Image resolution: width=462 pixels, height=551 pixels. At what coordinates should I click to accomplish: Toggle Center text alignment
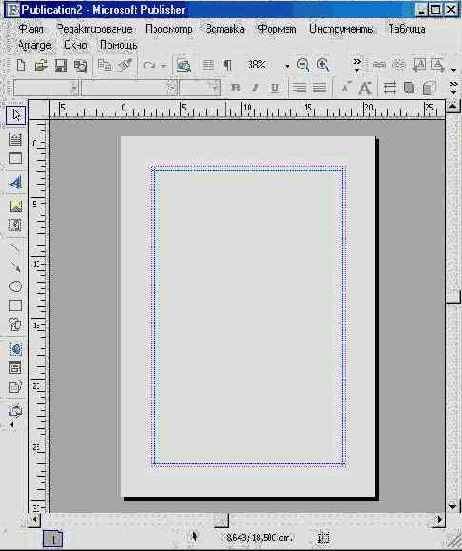pos(319,87)
